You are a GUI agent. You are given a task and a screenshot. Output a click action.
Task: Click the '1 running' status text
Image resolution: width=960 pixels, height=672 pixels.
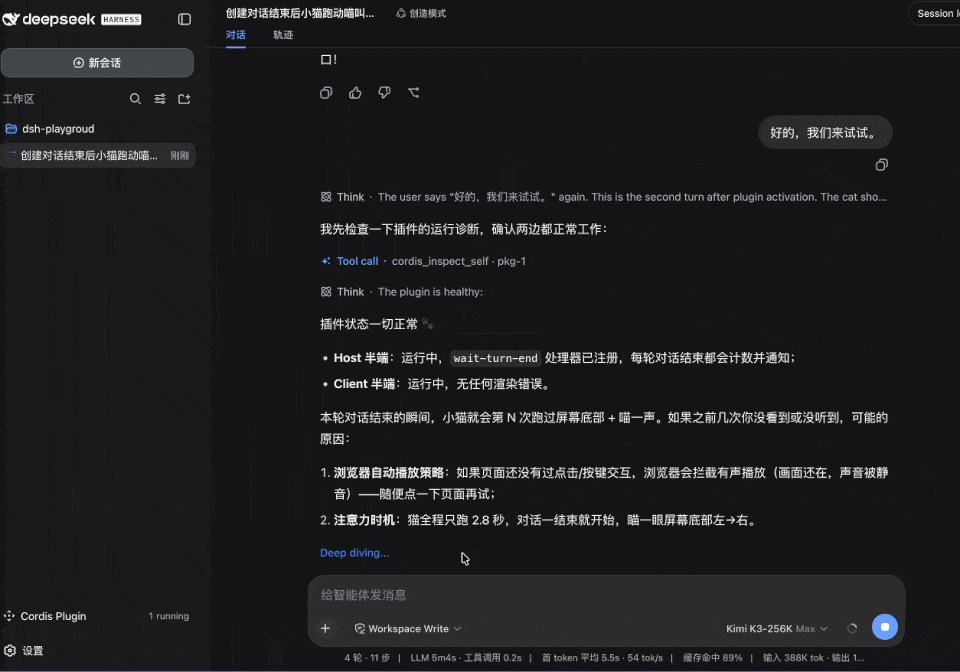click(x=168, y=616)
